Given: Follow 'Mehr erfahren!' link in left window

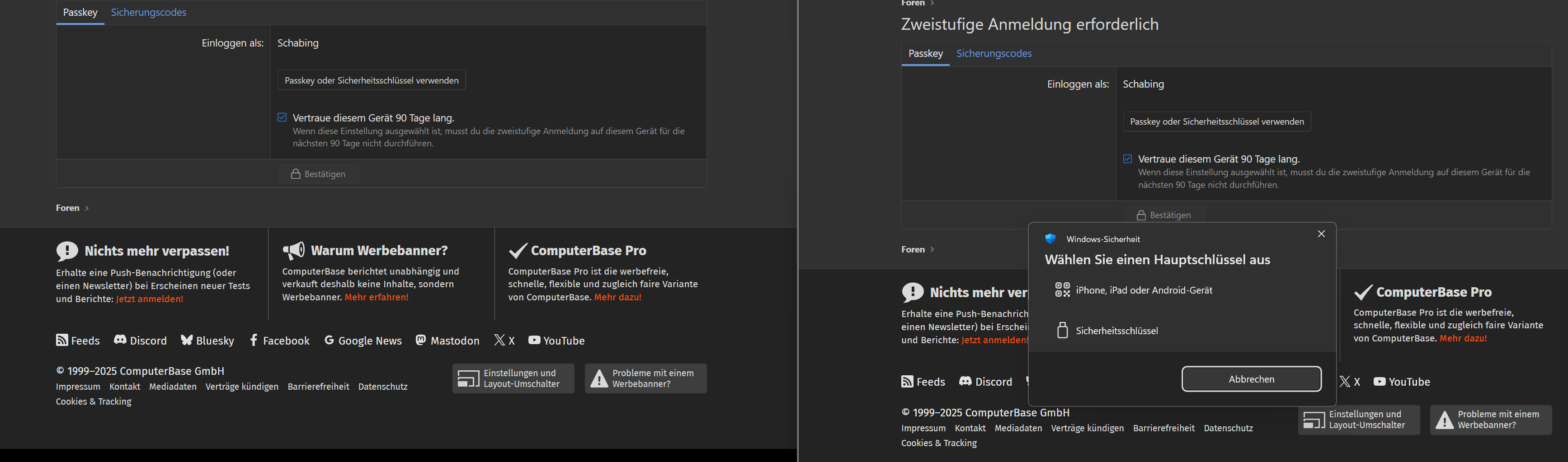Looking at the screenshot, I should click(377, 297).
